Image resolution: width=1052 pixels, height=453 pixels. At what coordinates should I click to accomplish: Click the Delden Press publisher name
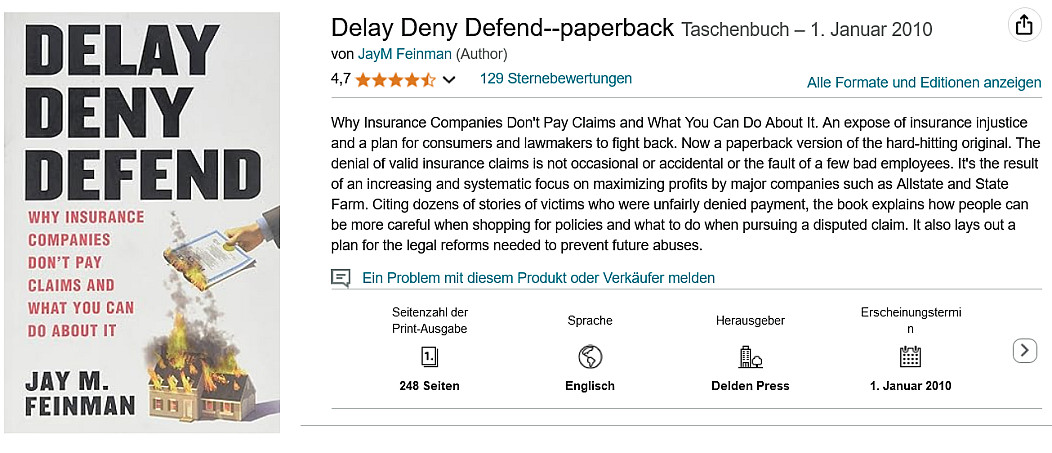click(750, 386)
